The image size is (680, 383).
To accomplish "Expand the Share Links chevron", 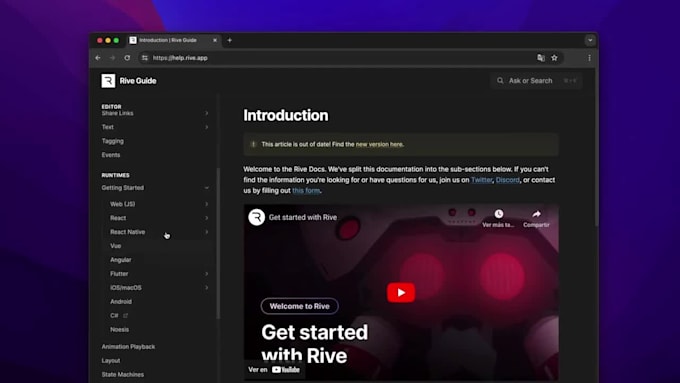I will [206, 113].
